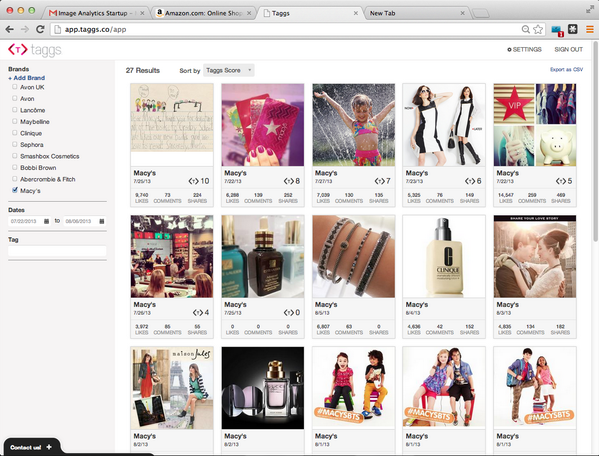Check the Smashbox Cosmetics checkbox
Image resolution: width=599 pixels, height=456 pixels.
(x=15, y=155)
